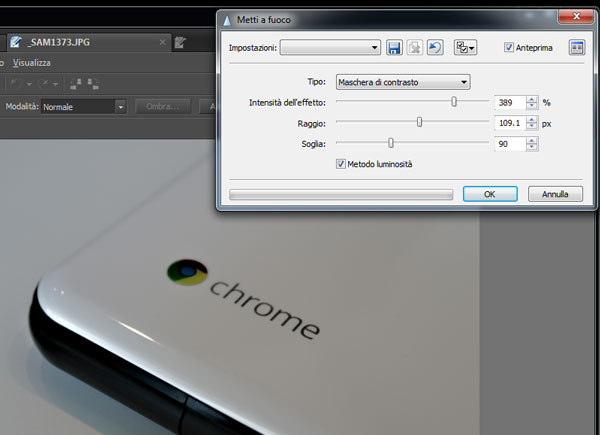Toggle the Anteprima checkbox
This screenshot has width=600, height=435.
point(509,47)
